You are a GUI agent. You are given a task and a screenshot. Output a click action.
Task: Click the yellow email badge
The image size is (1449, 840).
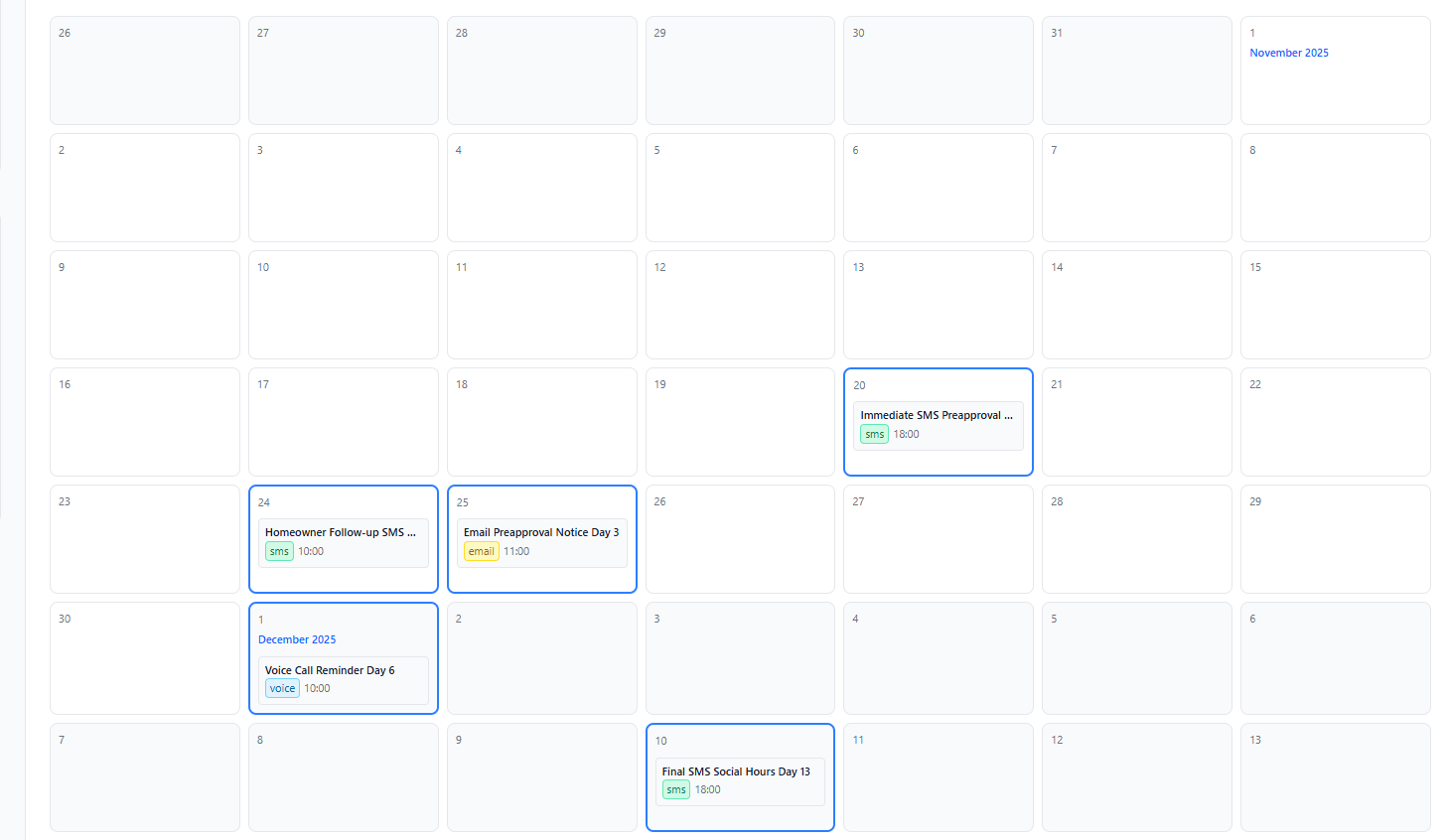pyautogui.click(x=481, y=552)
